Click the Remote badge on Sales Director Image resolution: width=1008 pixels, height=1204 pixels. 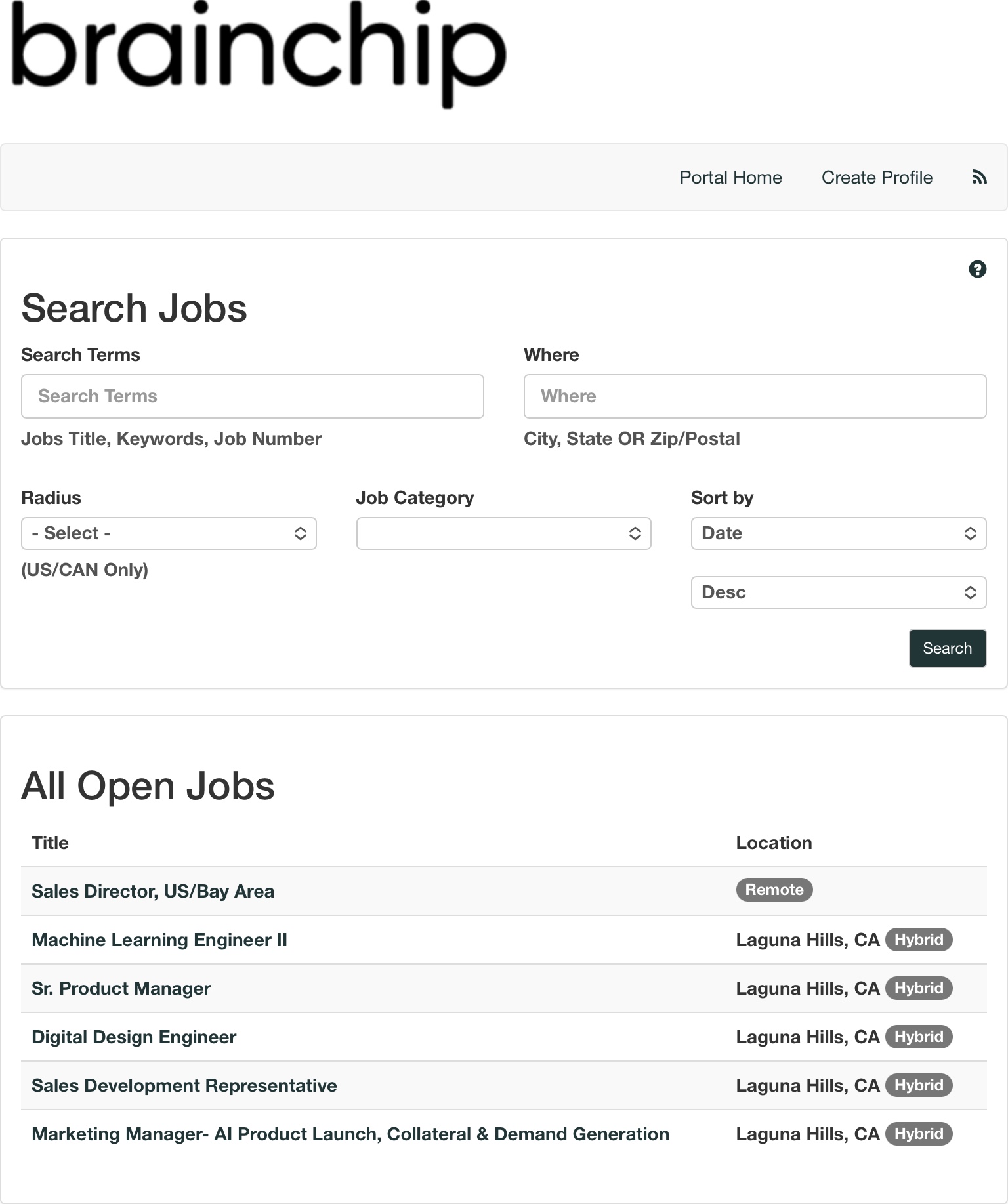[x=774, y=890]
